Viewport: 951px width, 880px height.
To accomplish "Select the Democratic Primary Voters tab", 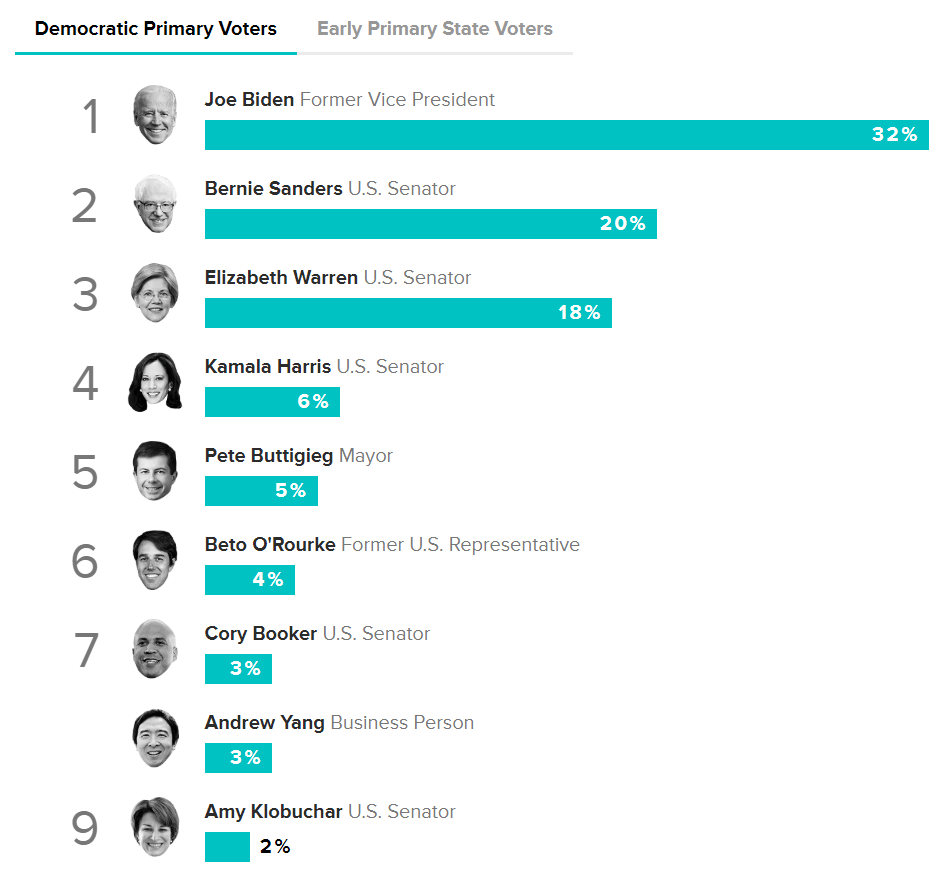I will [x=156, y=29].
